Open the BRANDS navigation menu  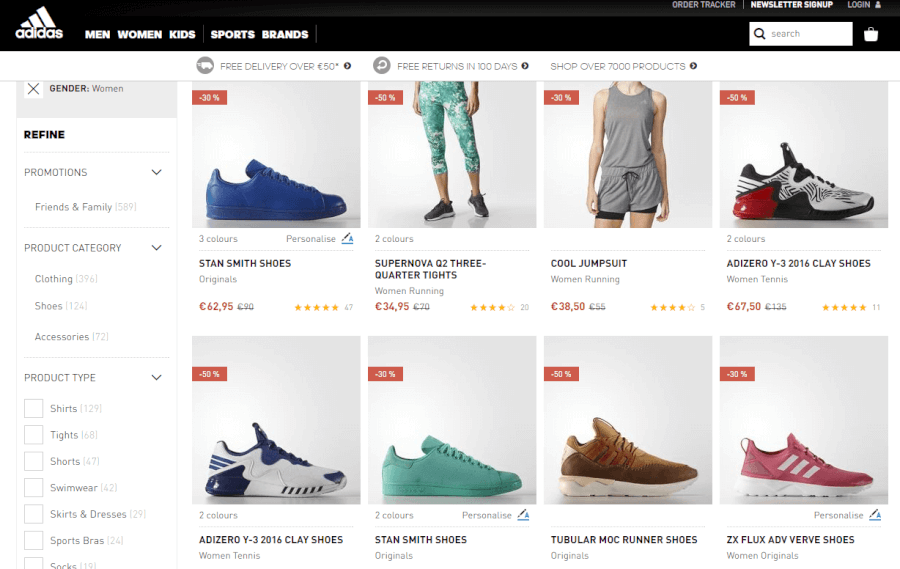pyautogui.click(x=285, y=34)
